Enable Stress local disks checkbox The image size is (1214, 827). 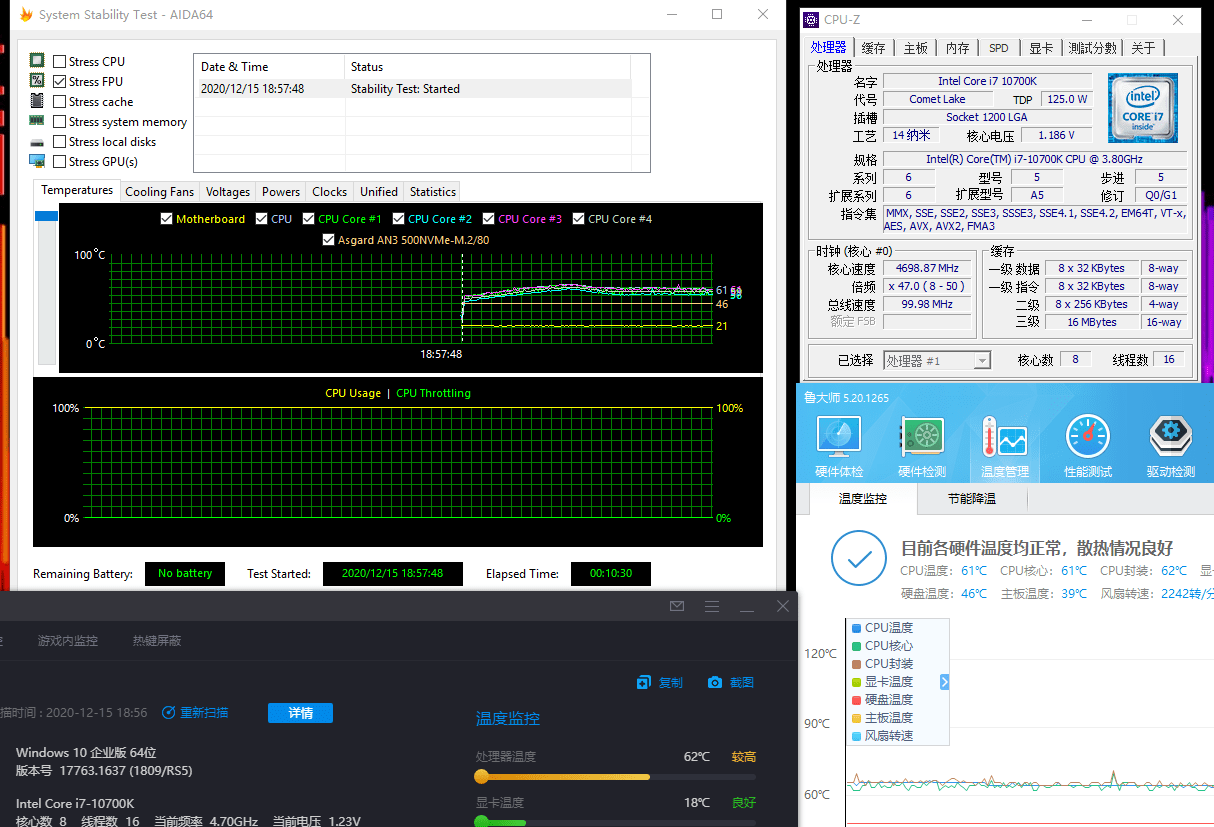point(60,142)
